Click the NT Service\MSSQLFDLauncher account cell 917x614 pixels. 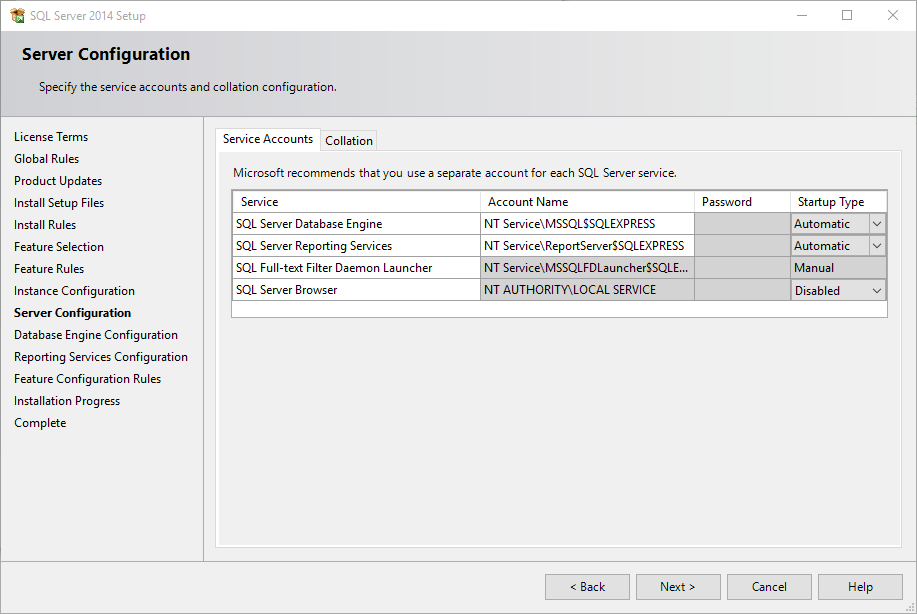point(587,268)
